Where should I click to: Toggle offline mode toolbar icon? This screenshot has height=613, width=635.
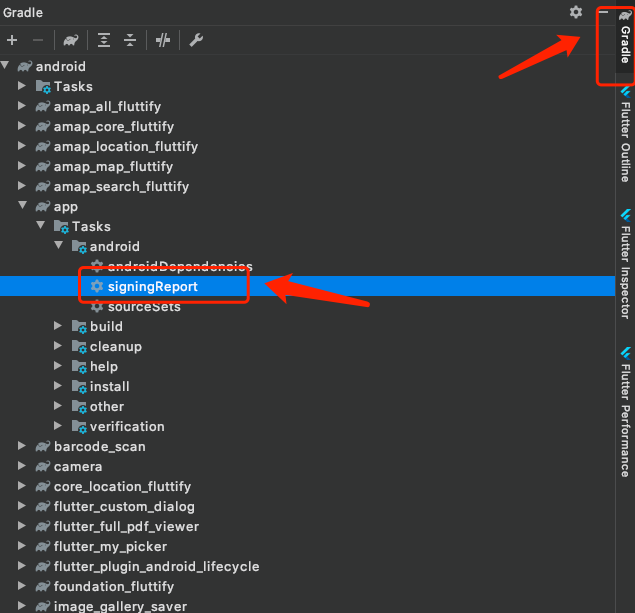[x=163, y=40]
